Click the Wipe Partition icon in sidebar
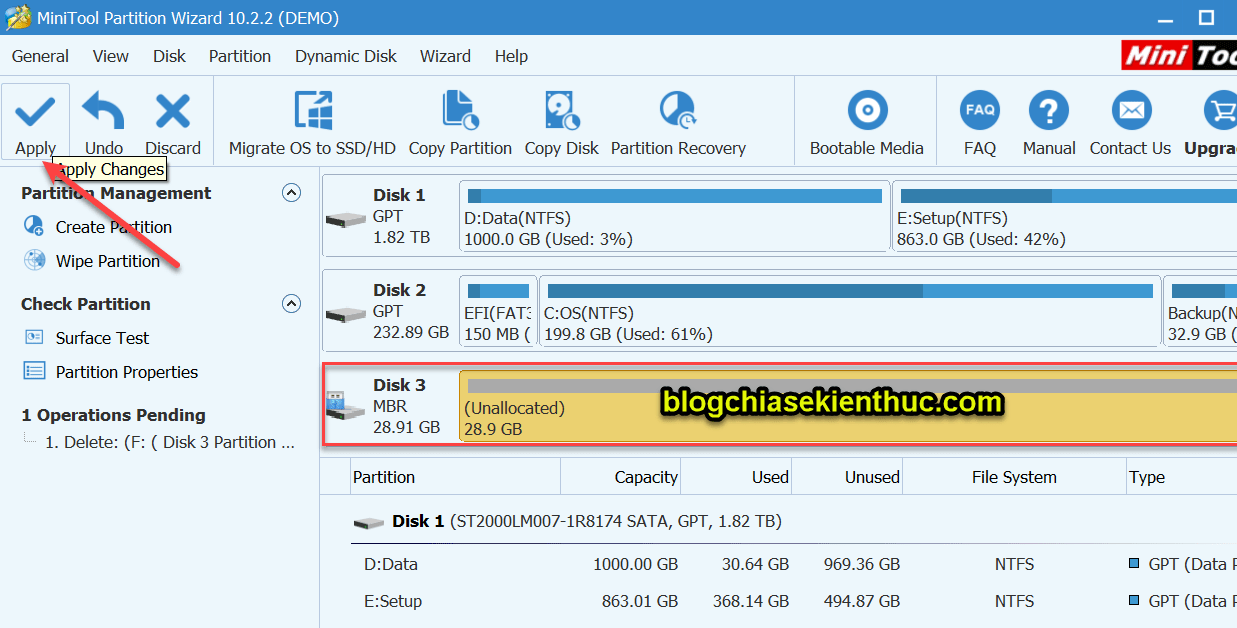The image size is (1237, 628). tap(34, 261)
